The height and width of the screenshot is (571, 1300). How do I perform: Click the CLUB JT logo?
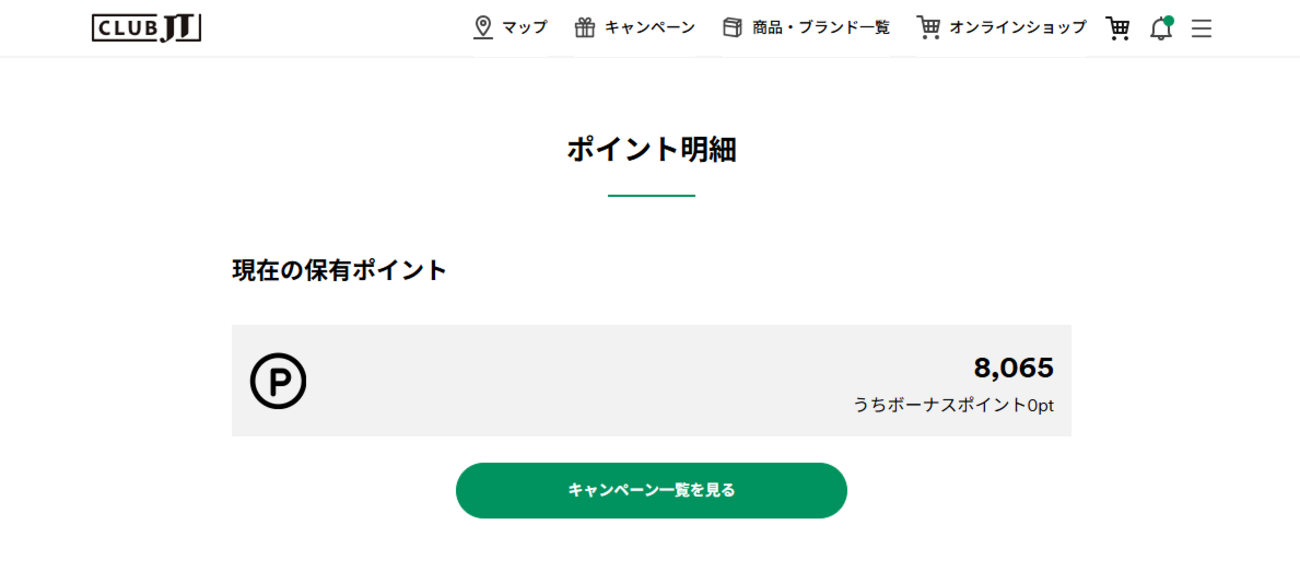[146, 28]
